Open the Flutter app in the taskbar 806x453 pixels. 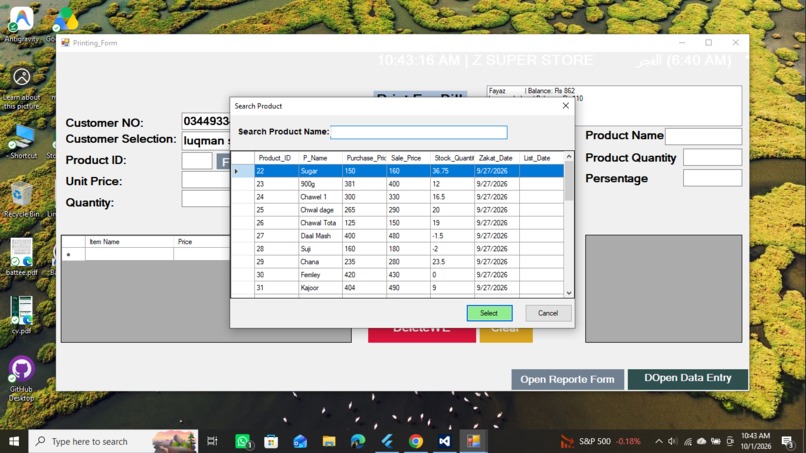point(387,441)
